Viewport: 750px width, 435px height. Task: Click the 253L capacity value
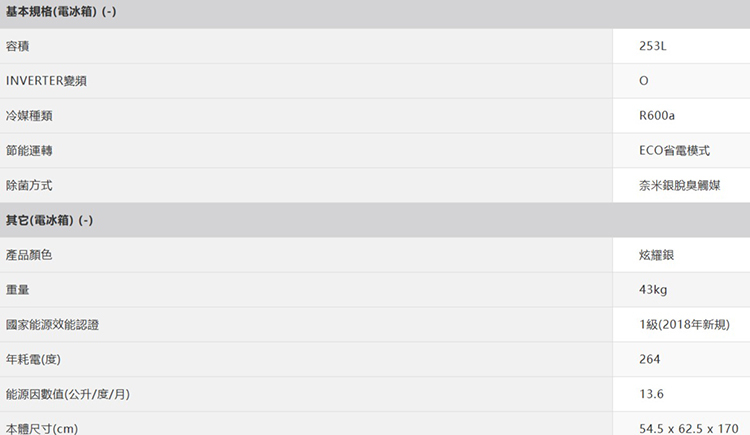[x=652, y=46]
